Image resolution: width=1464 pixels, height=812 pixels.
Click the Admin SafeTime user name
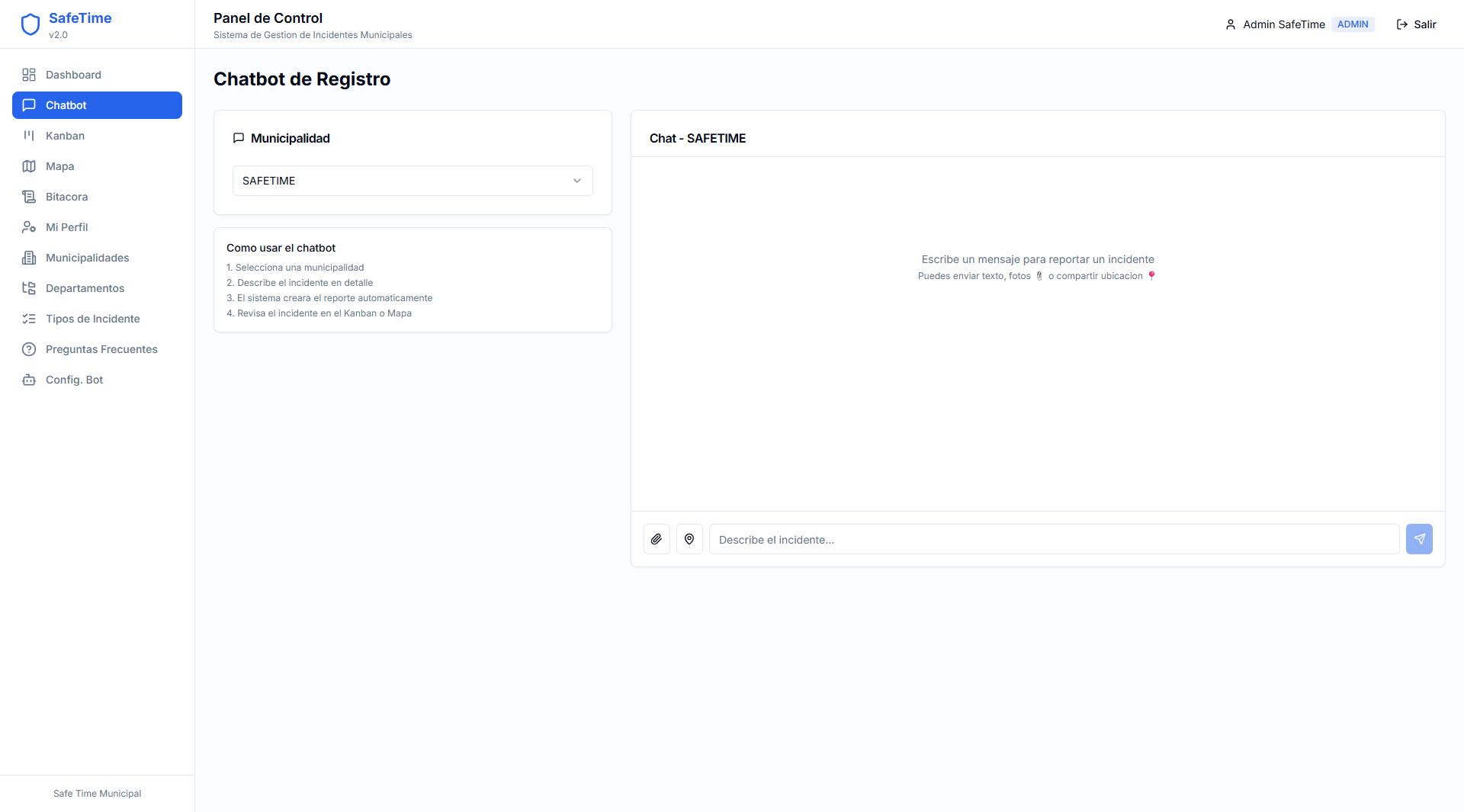[1284, 24]
